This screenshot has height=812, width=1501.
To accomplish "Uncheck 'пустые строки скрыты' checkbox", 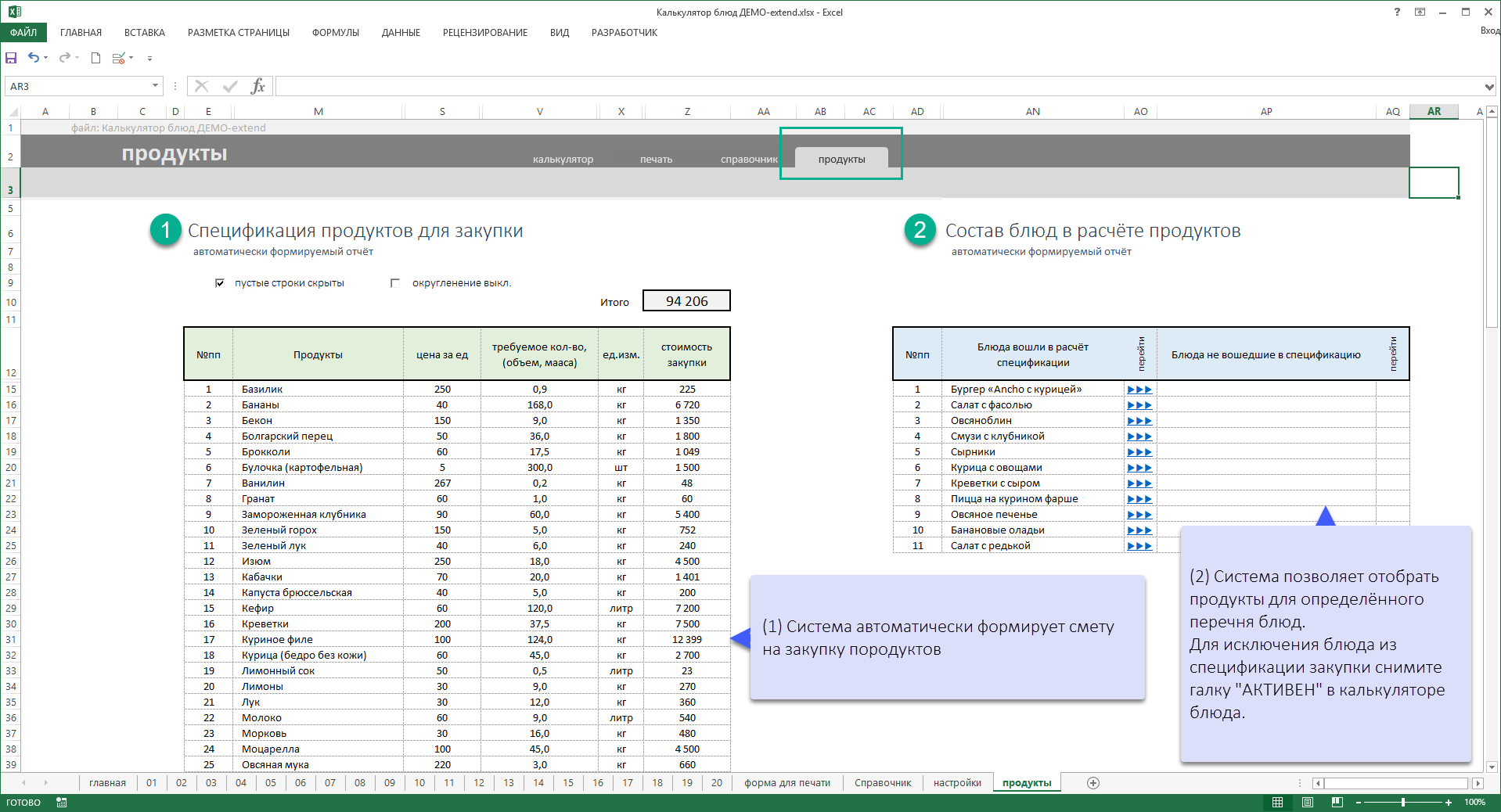I will pos(220,283).
